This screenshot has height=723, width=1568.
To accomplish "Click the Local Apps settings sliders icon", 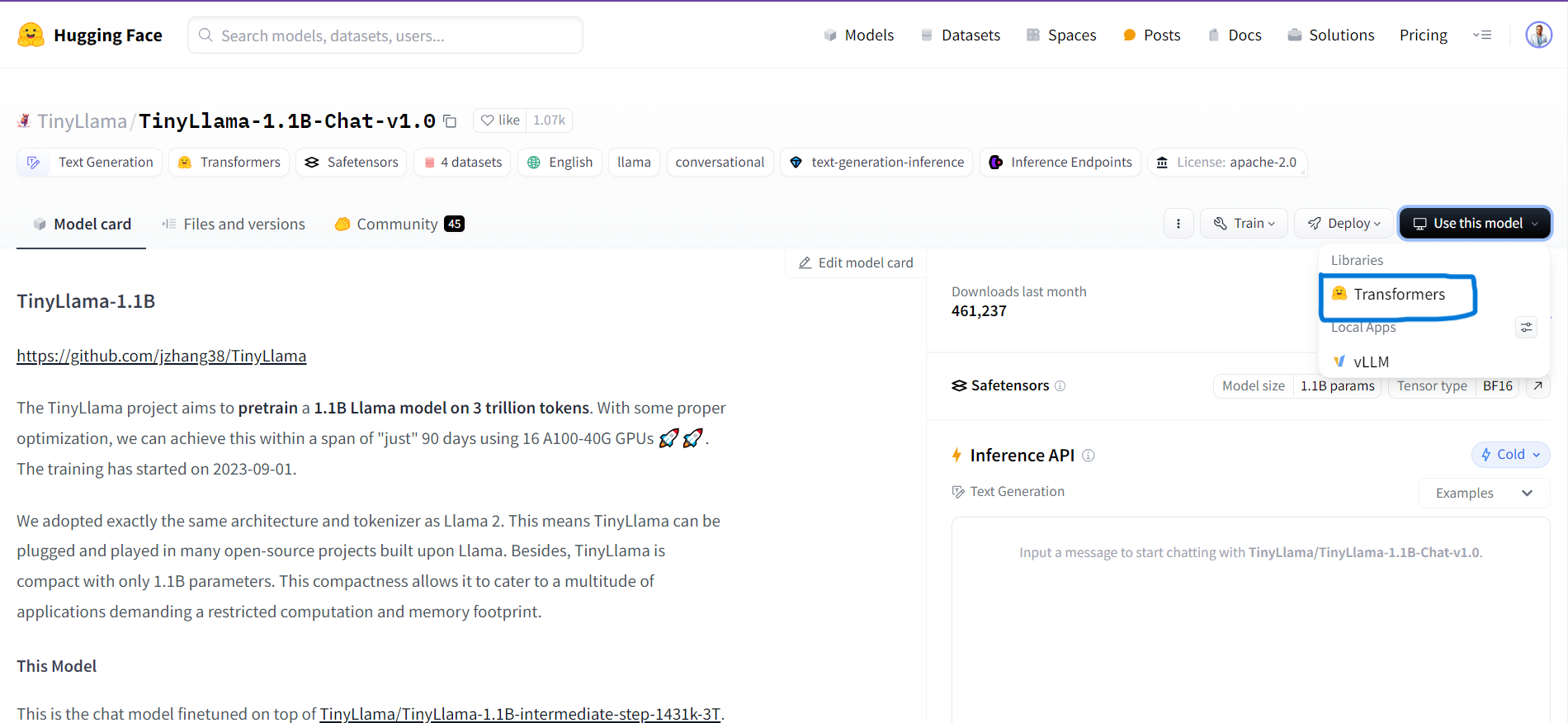I will coord(1527,328).
